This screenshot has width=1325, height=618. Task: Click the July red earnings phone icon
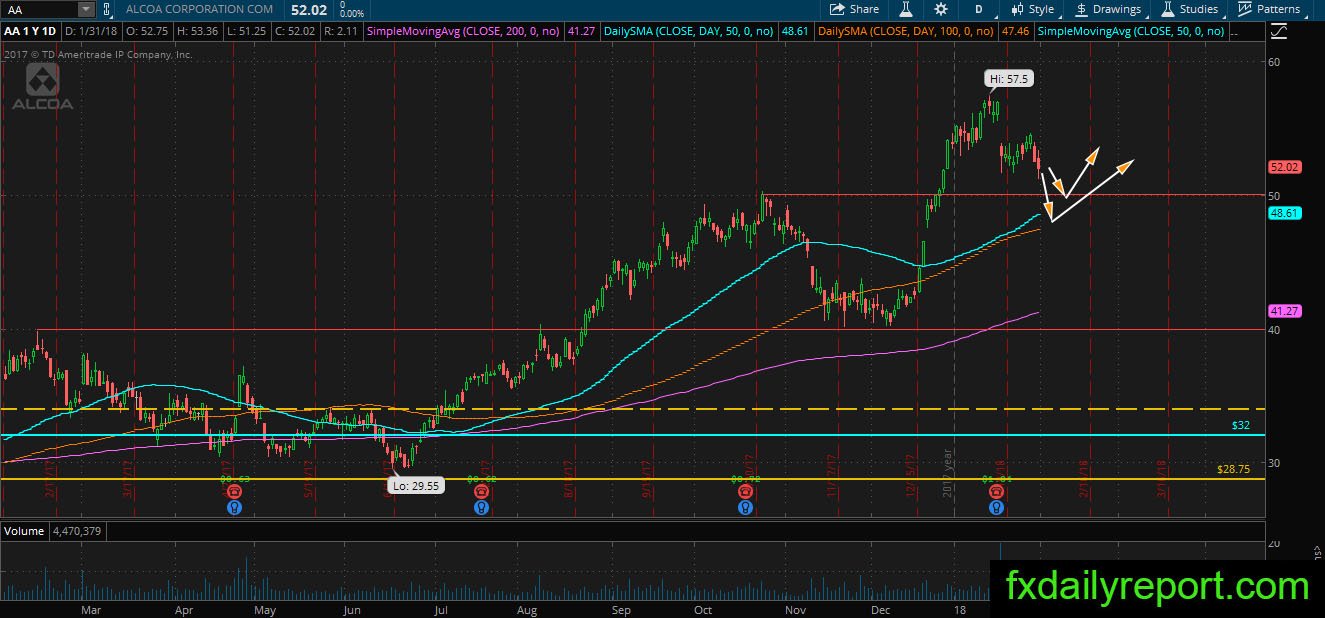coord(482,491)
